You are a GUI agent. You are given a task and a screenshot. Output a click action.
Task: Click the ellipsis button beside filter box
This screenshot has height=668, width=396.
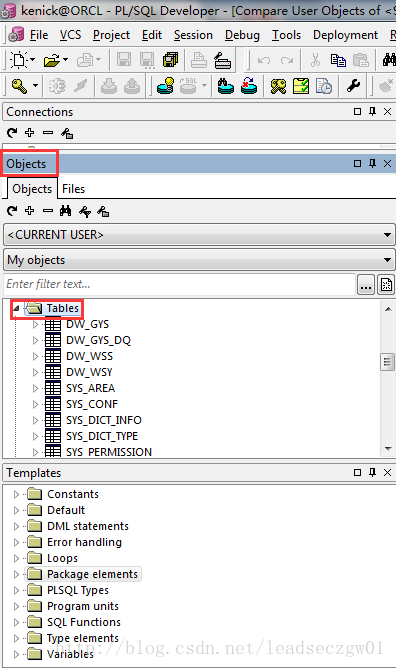pos(366,285)
